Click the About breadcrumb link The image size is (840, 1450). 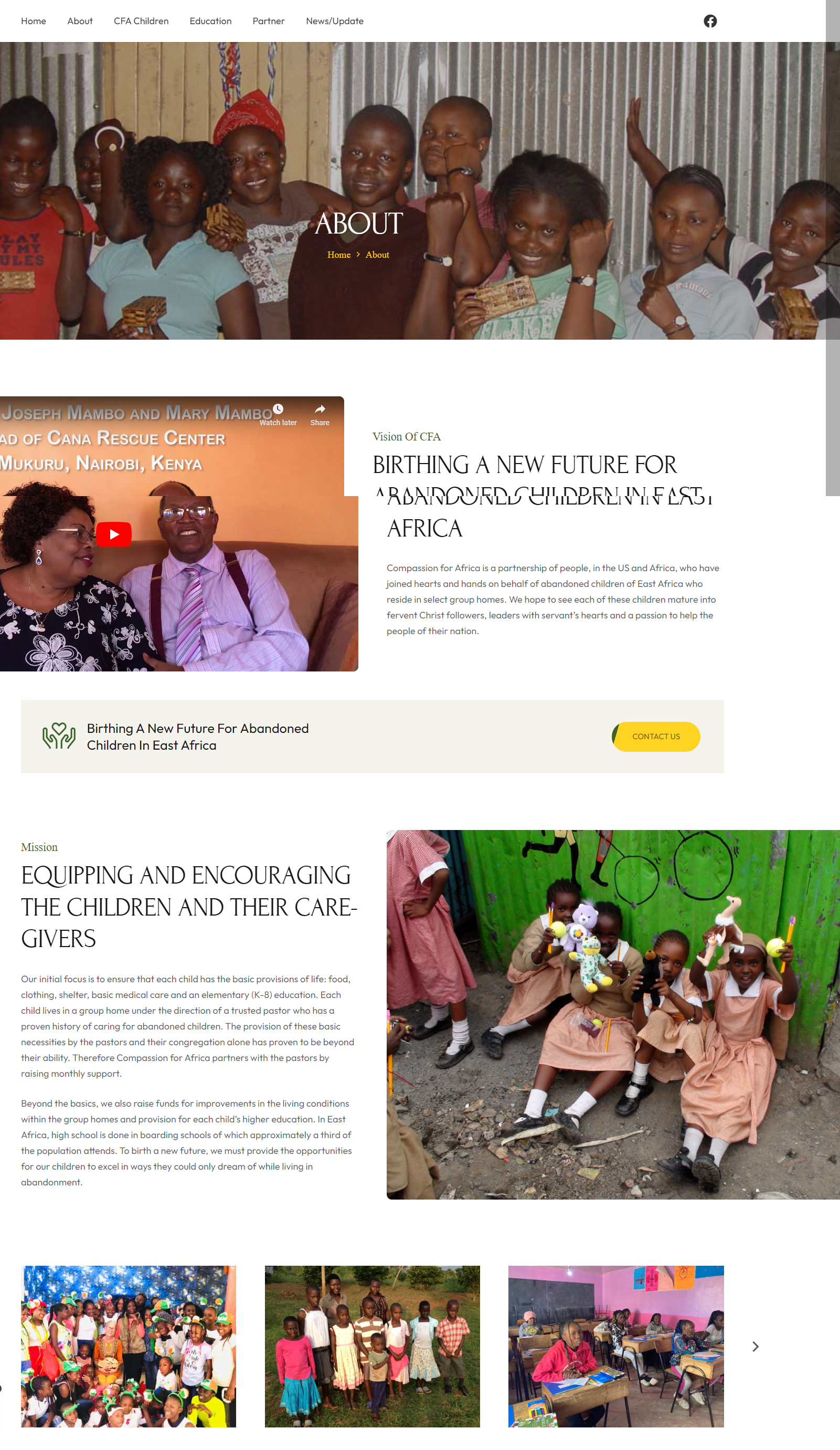[x=377, y=255]
